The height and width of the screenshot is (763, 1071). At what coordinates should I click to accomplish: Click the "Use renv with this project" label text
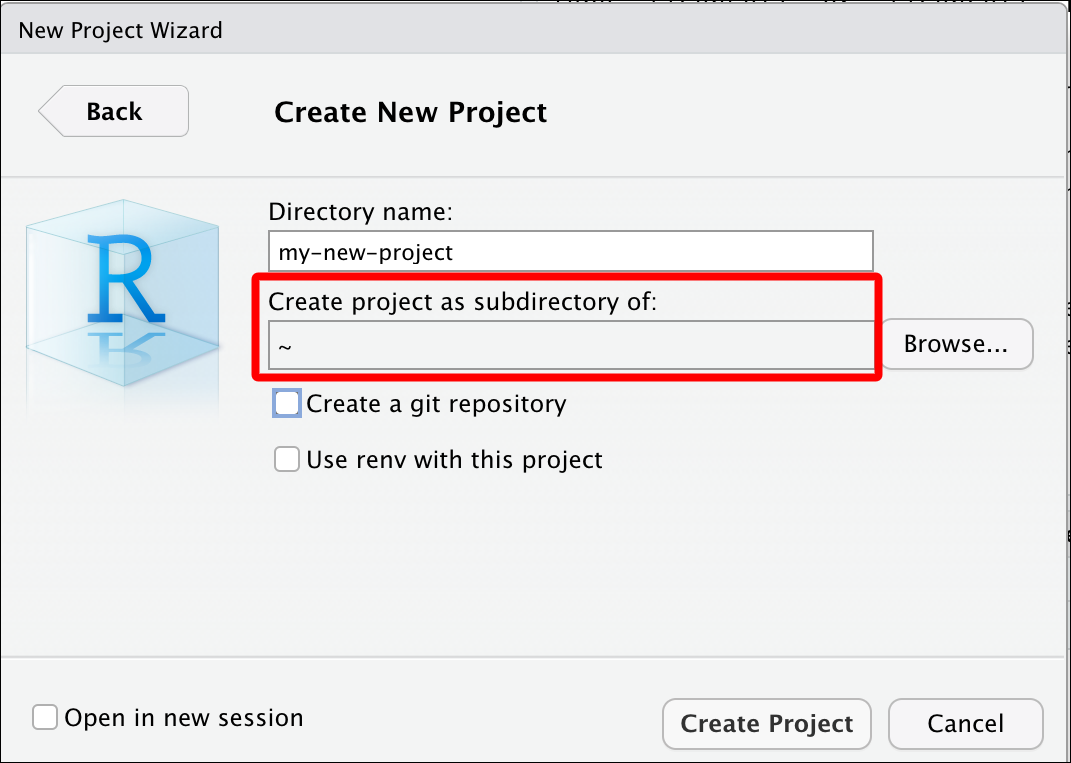[x=454, y=460]
